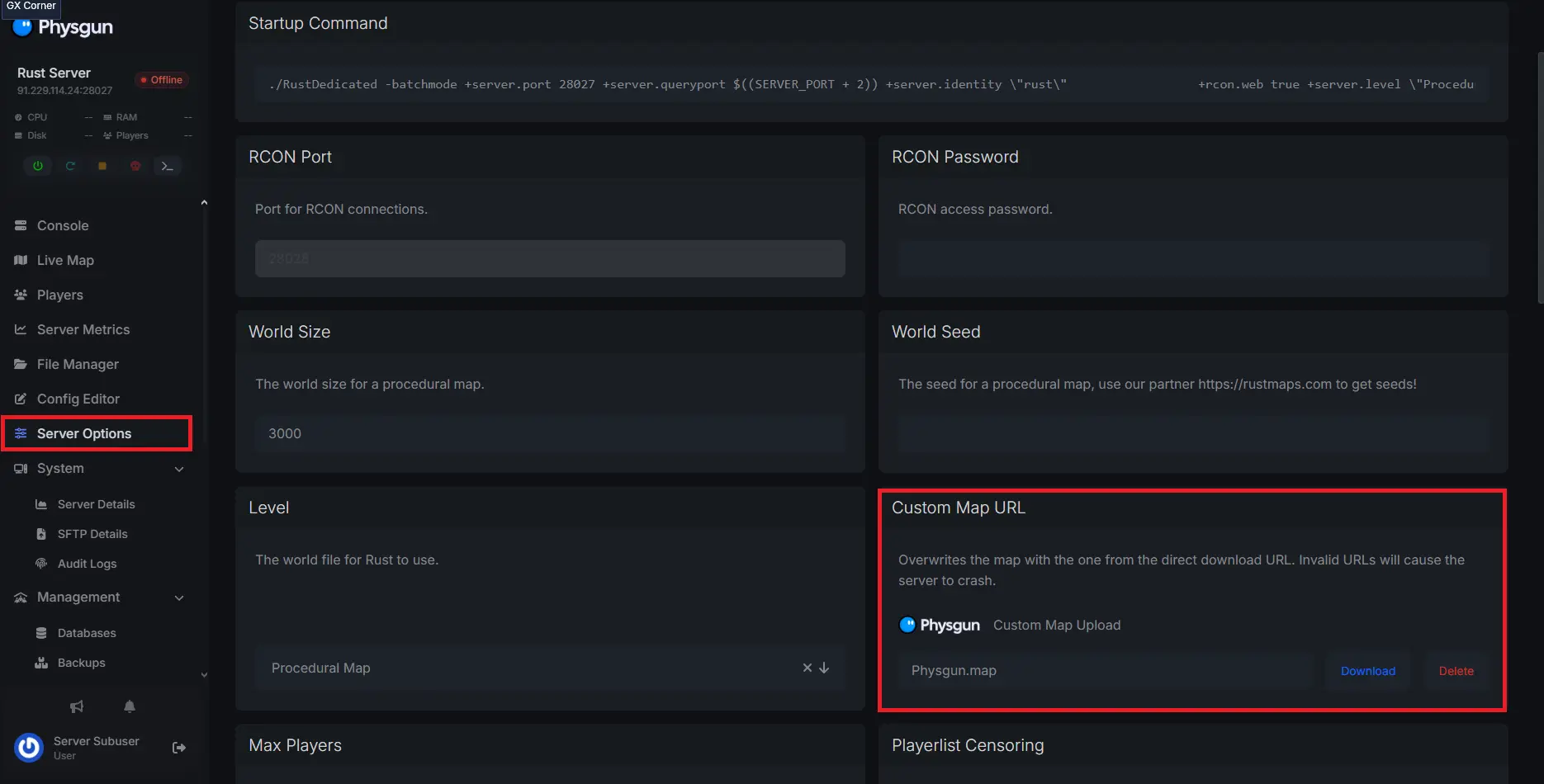
Task: Open the Level dropdown arrow
Action: coord(824,668)
